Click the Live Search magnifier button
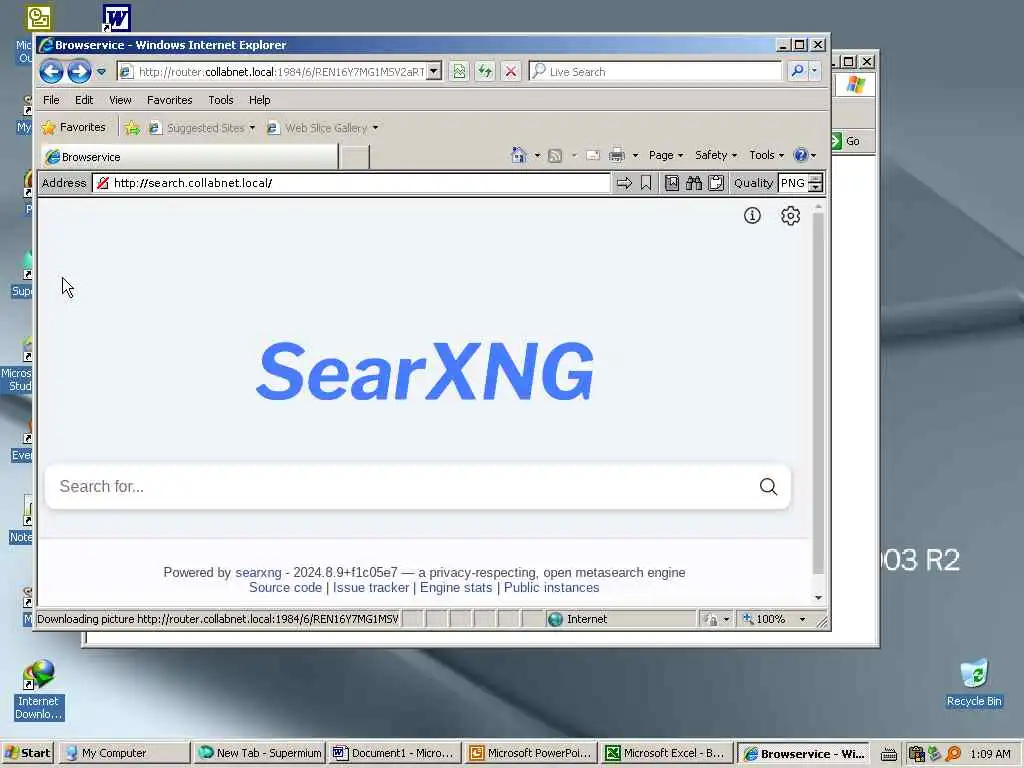Screen dimensions: 1024x768 point(797,72)
